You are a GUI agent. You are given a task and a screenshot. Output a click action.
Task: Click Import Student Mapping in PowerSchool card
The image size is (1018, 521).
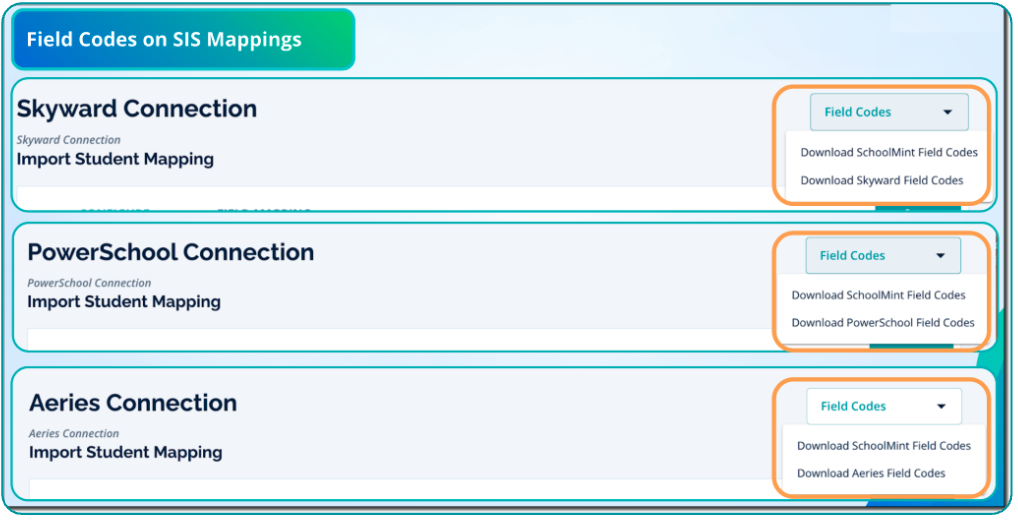124,302
